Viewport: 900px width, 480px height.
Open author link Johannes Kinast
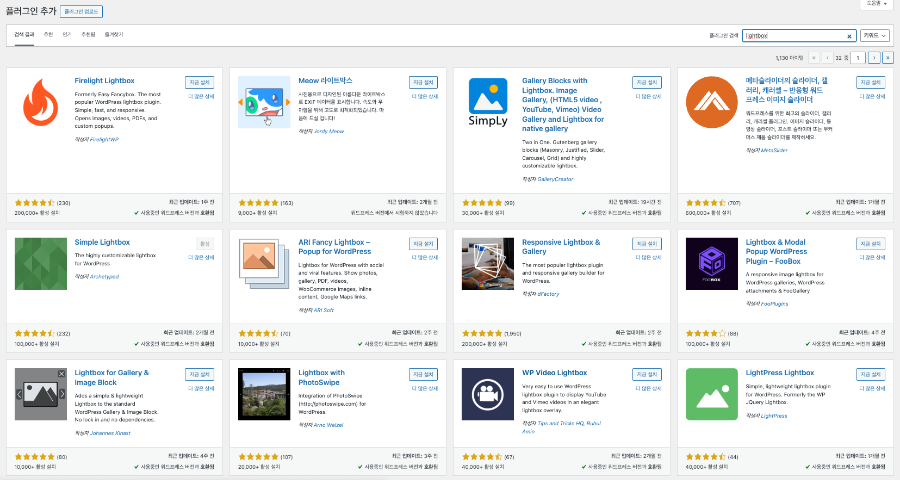coord(110,433)
